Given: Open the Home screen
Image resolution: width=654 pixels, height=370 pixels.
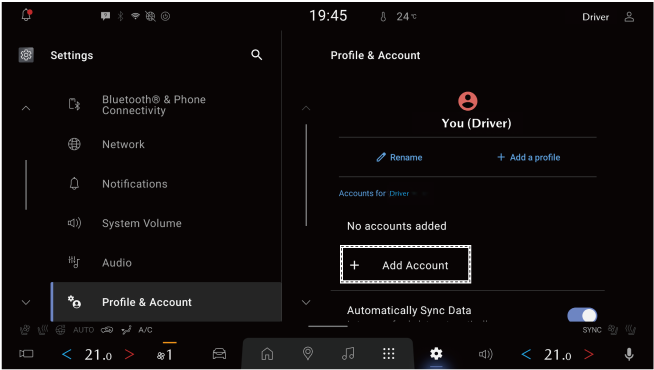Looking at the screenshot, I should (x=267, y=354).
